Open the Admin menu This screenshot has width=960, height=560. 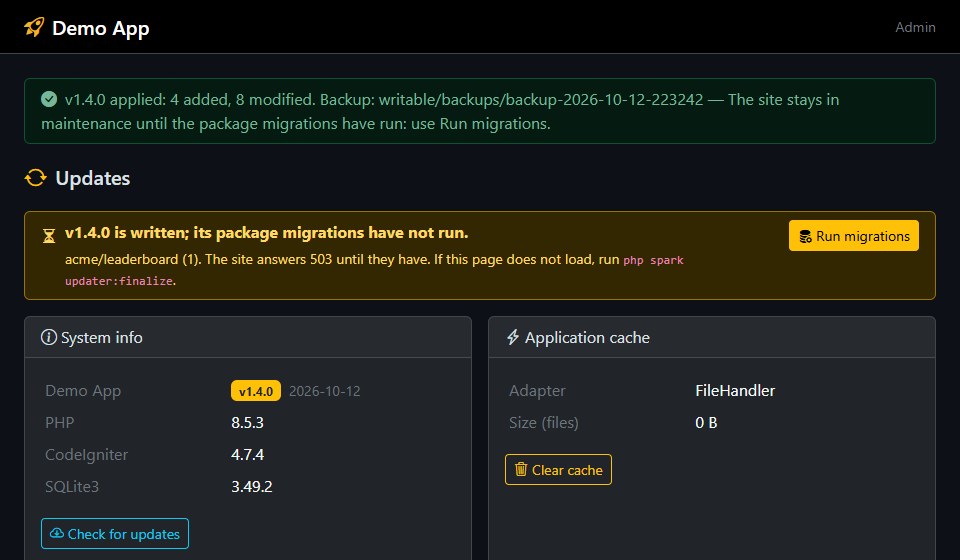915,27
